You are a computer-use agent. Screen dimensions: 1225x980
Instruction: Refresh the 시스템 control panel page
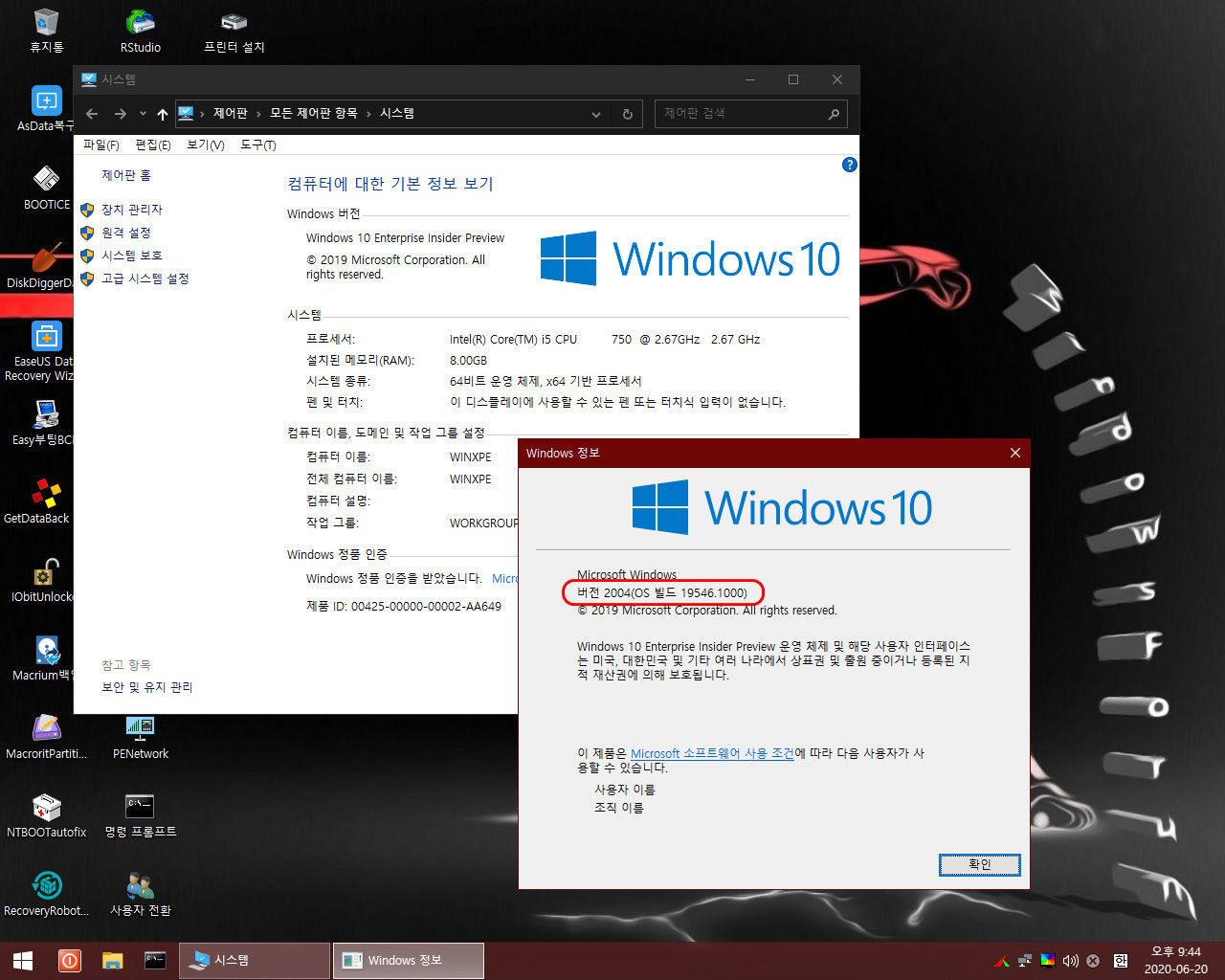(x=627, y=114)
